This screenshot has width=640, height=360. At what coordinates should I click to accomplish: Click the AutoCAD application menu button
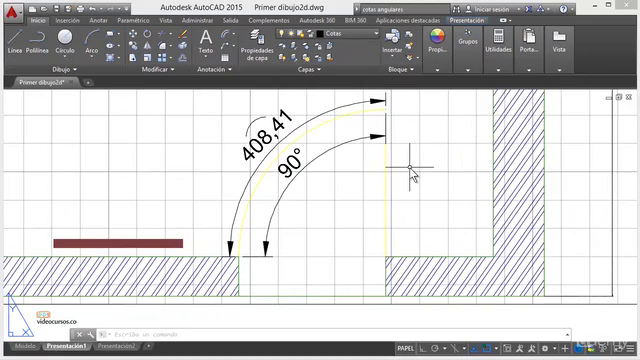(12, 12)
